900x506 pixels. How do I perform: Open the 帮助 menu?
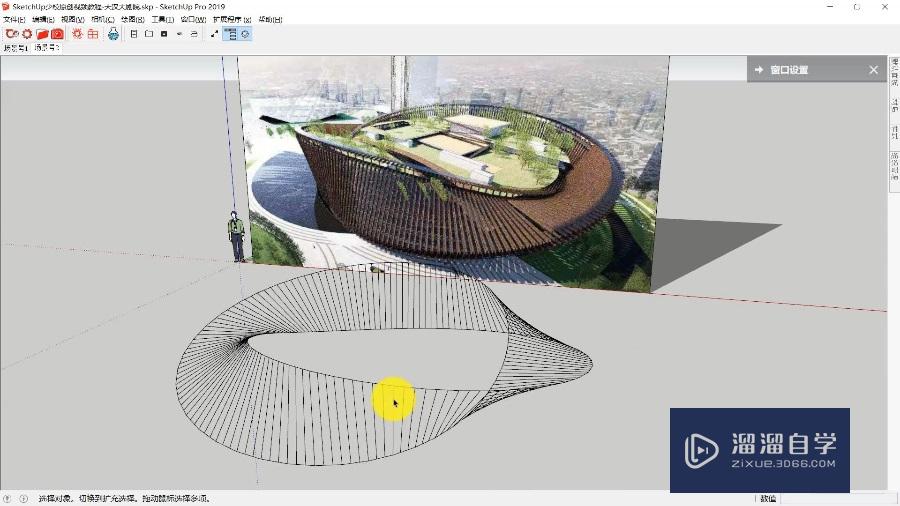[x=270, y=19]
